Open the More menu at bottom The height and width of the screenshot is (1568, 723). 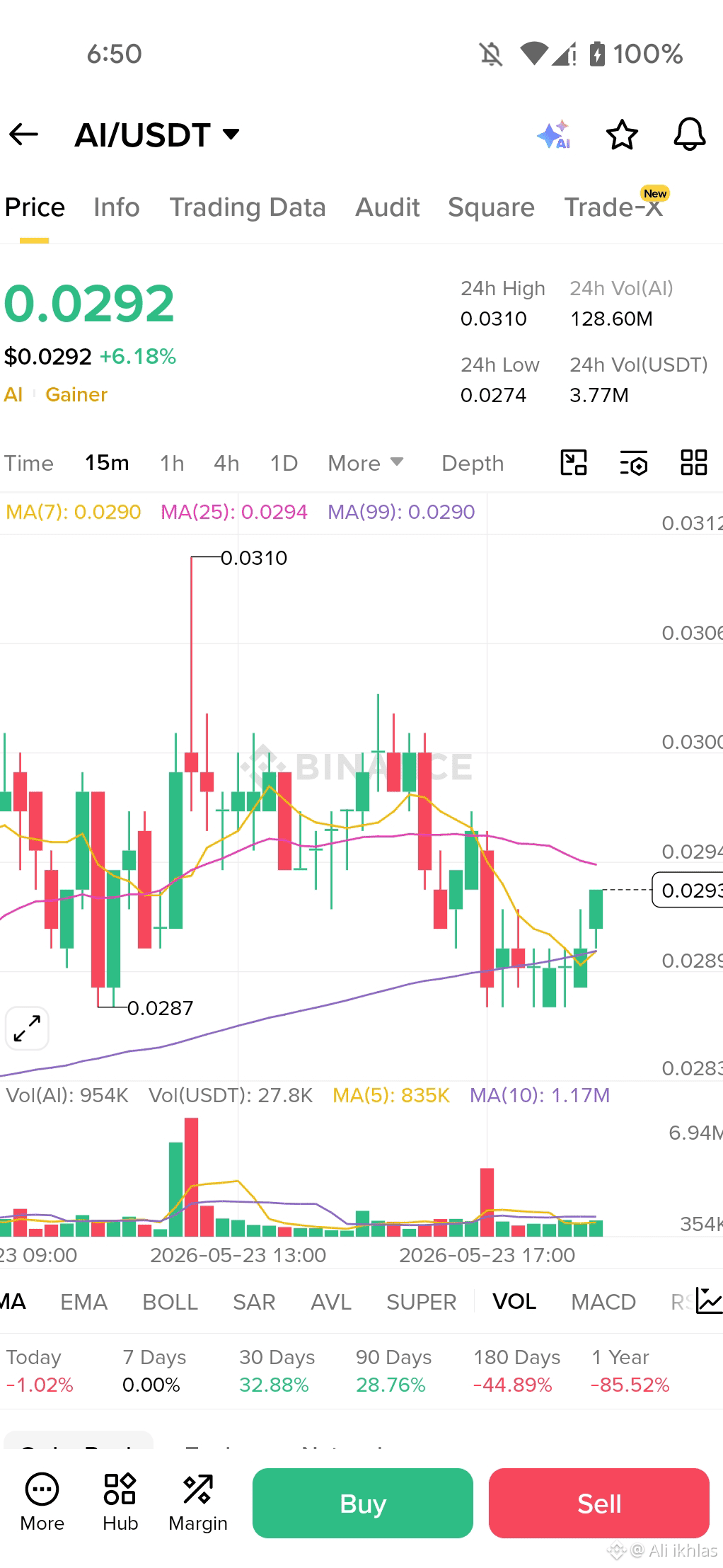42,1502
